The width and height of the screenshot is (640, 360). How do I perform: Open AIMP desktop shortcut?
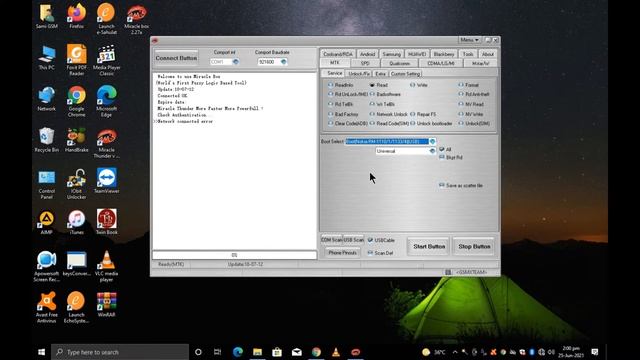point(47,222)
